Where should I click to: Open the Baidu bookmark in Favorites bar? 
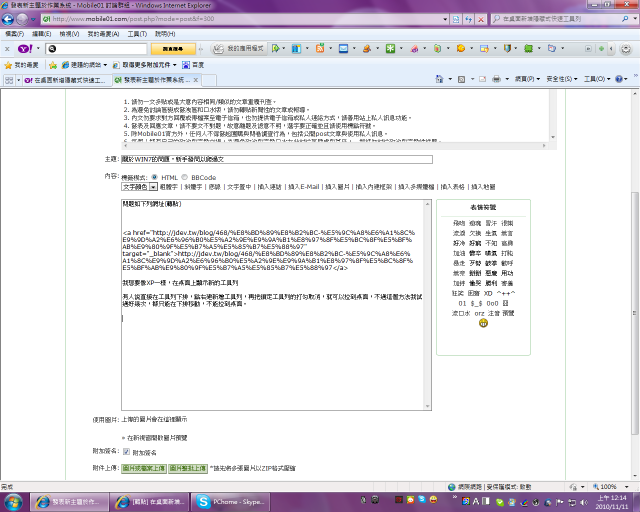coord(193,65)
